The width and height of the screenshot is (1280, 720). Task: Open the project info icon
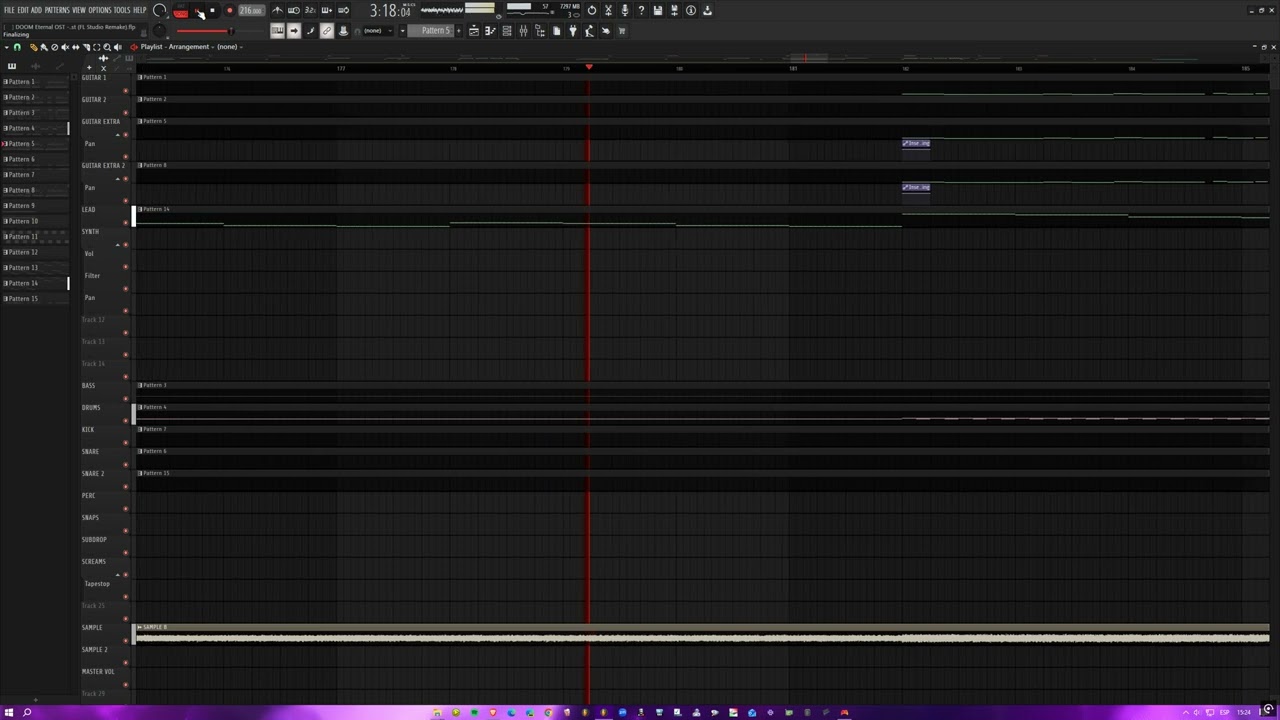click(691, 11)
